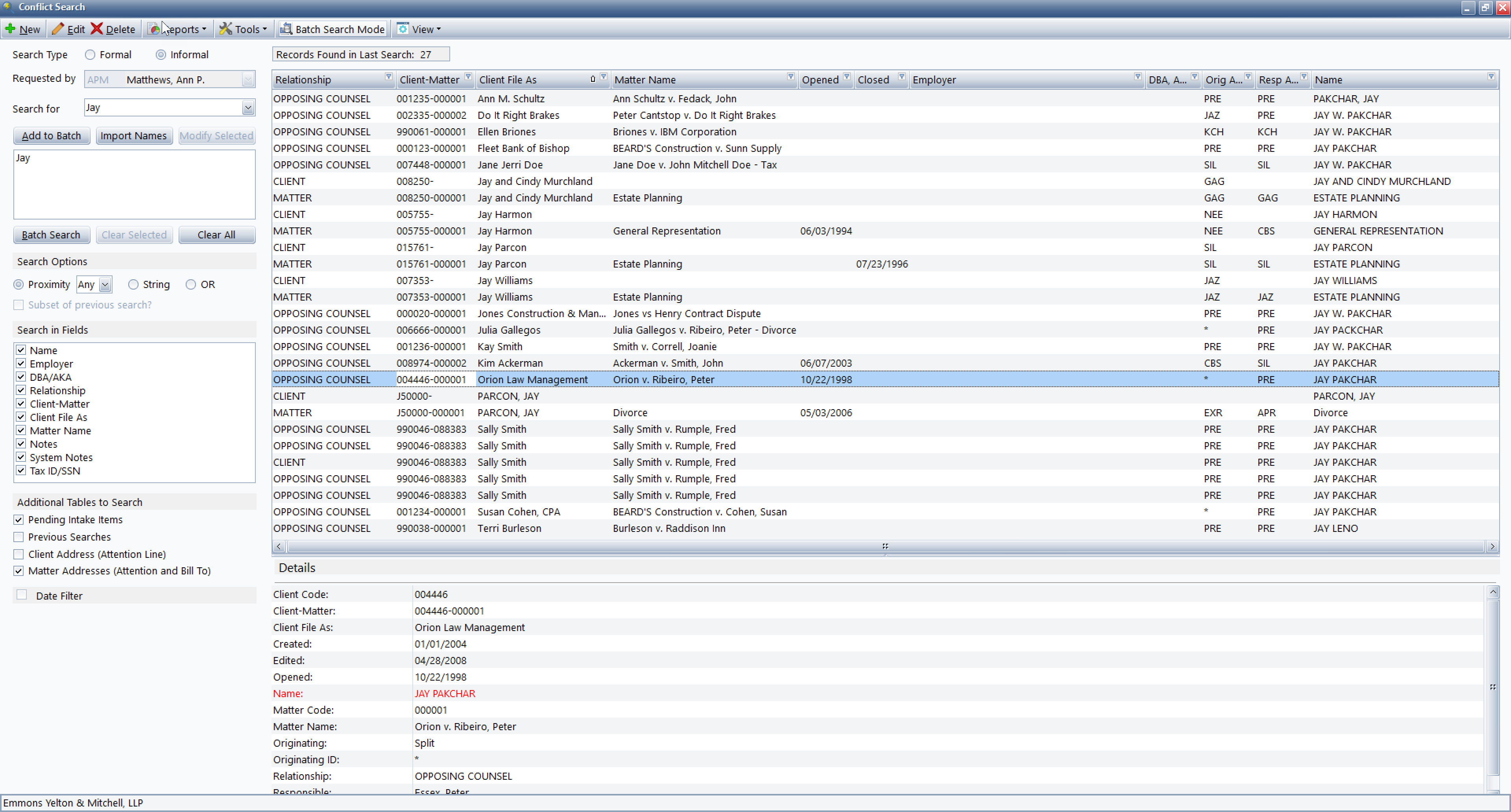
Task: Click the pencil Edit icon
Action: click(57, 29)
